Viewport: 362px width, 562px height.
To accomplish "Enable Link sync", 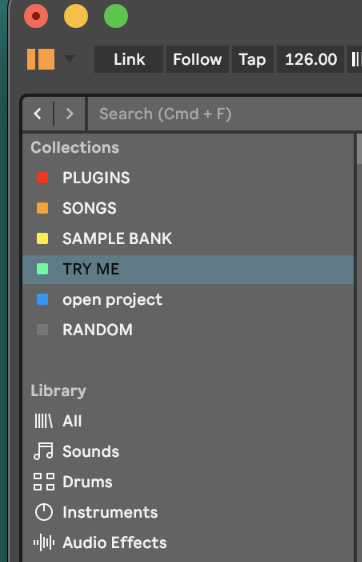I will click(x=129, y=59).
